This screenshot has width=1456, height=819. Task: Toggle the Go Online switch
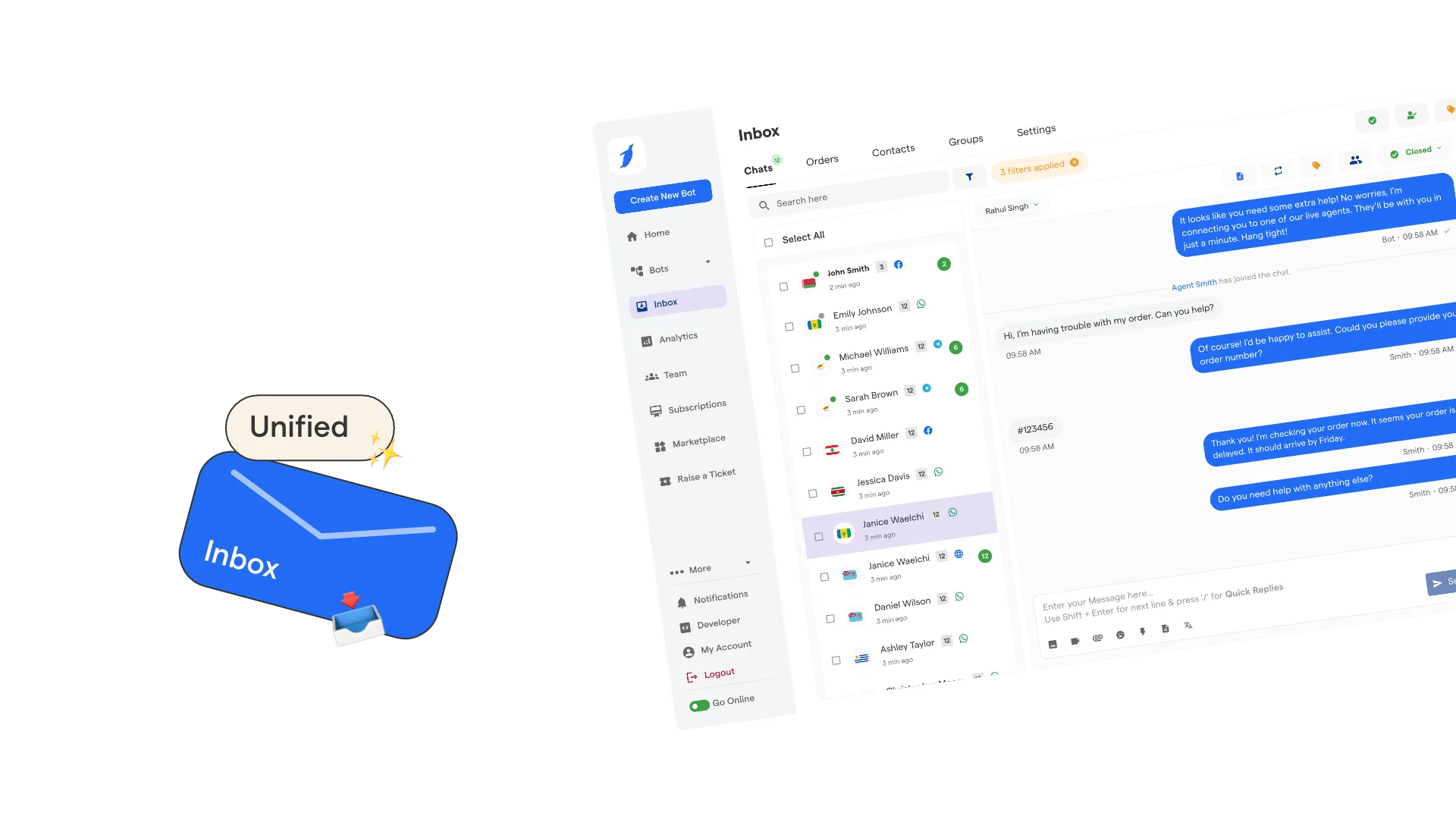697,701
